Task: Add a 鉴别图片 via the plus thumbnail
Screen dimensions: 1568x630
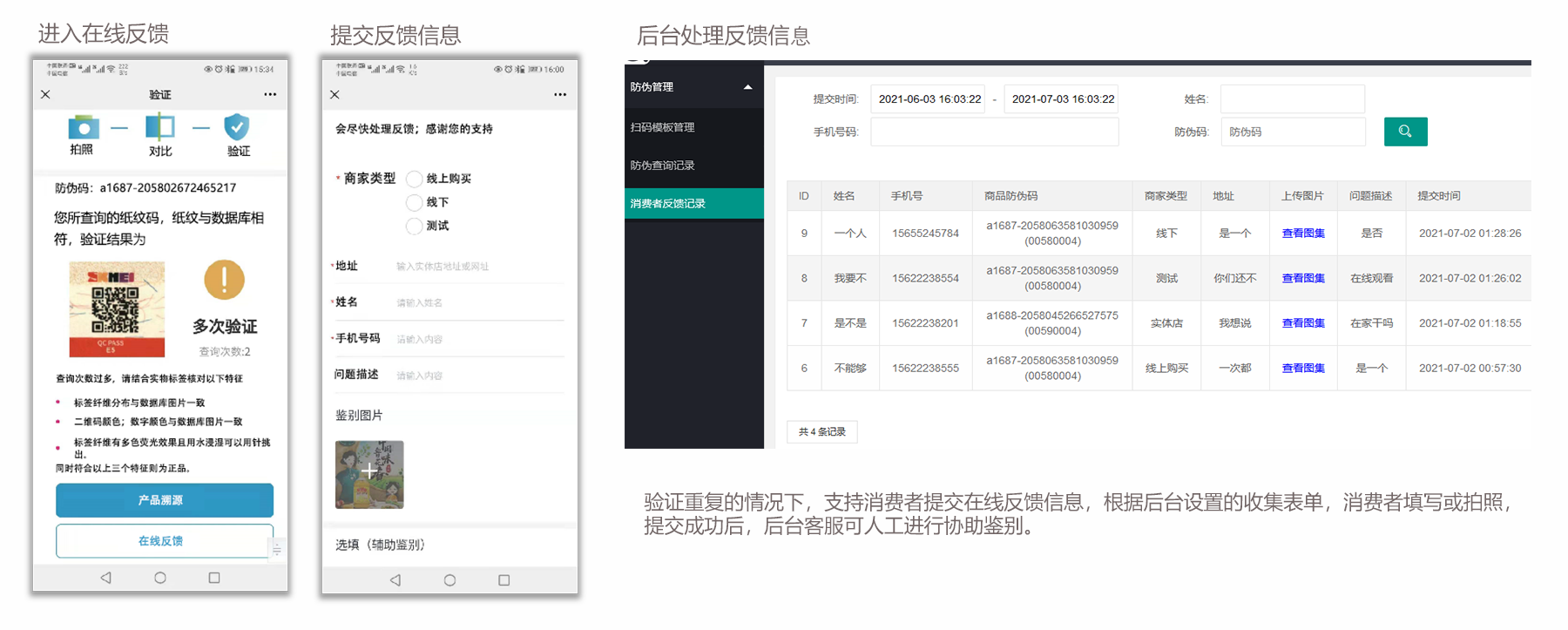Action: click(369, 474)
